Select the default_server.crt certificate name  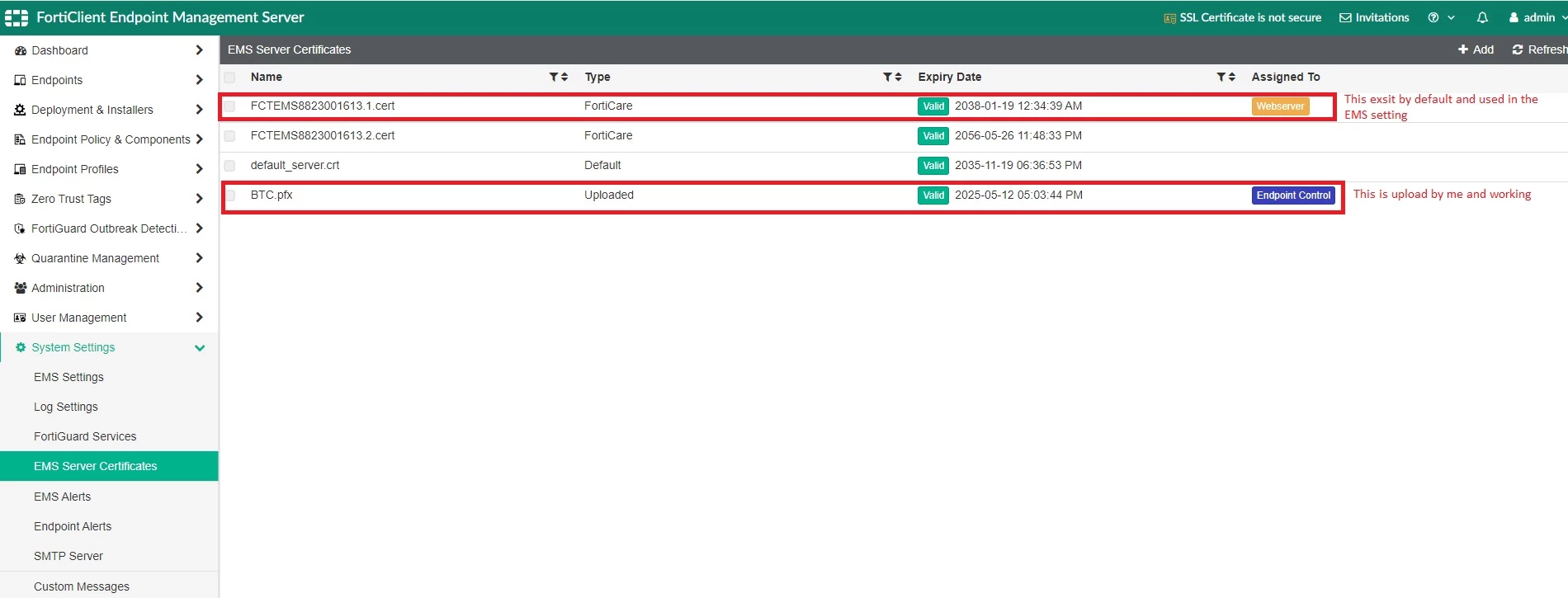295,165
